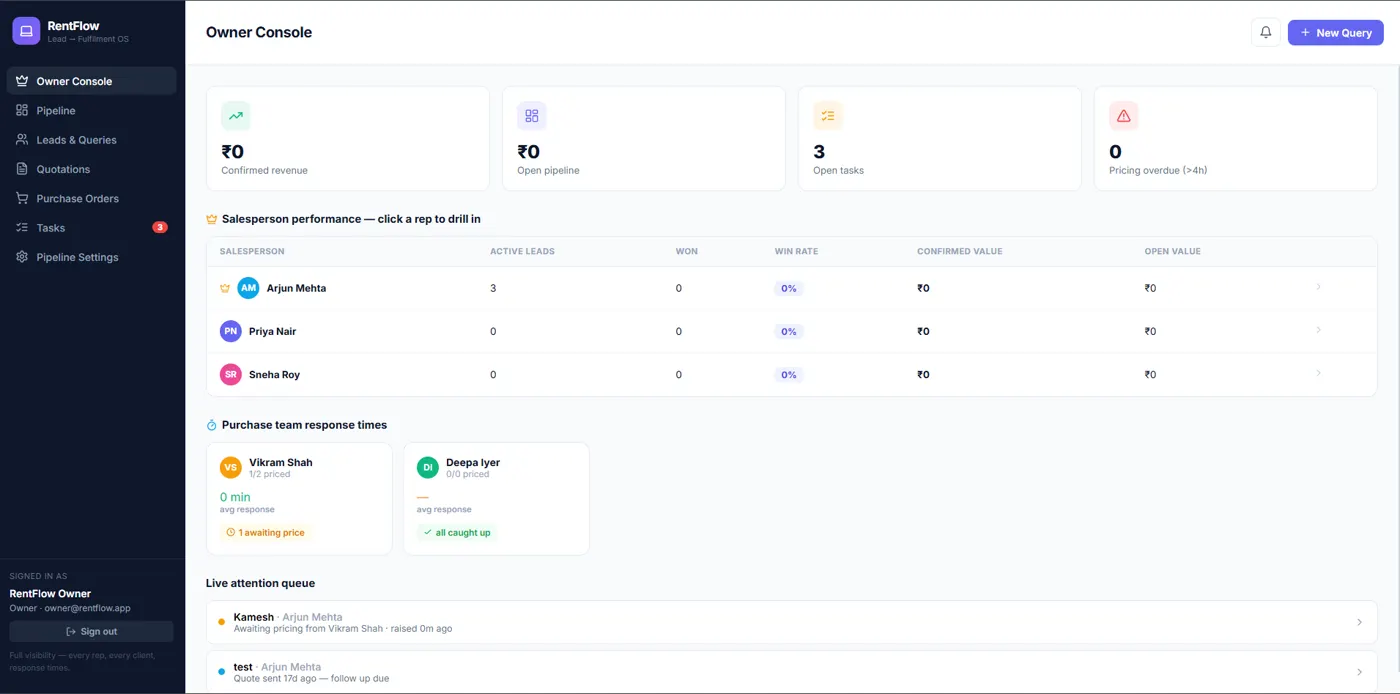1400x694 pixels.
Task: Click the 'Live attention queue' heading
Action: pyautogui.click(x=260, y=583)
